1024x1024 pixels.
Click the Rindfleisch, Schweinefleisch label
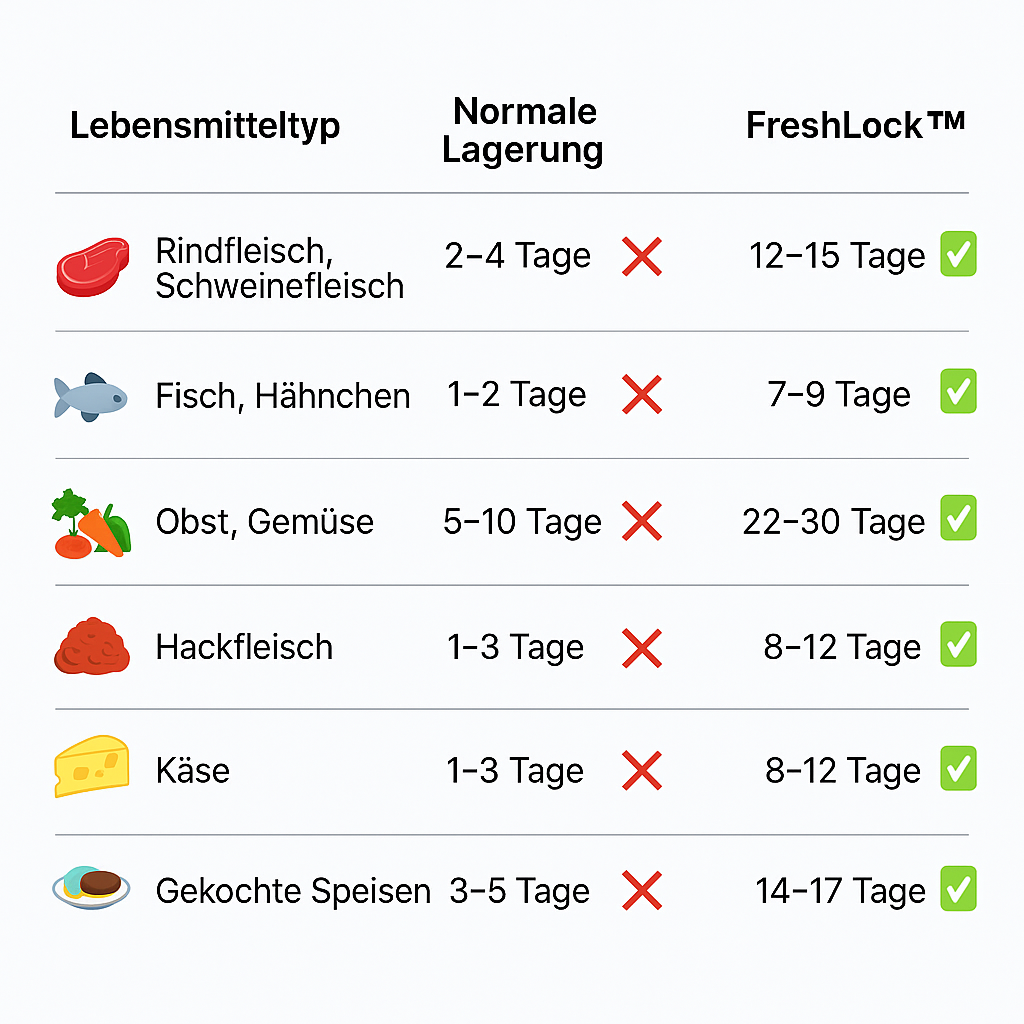279,269
